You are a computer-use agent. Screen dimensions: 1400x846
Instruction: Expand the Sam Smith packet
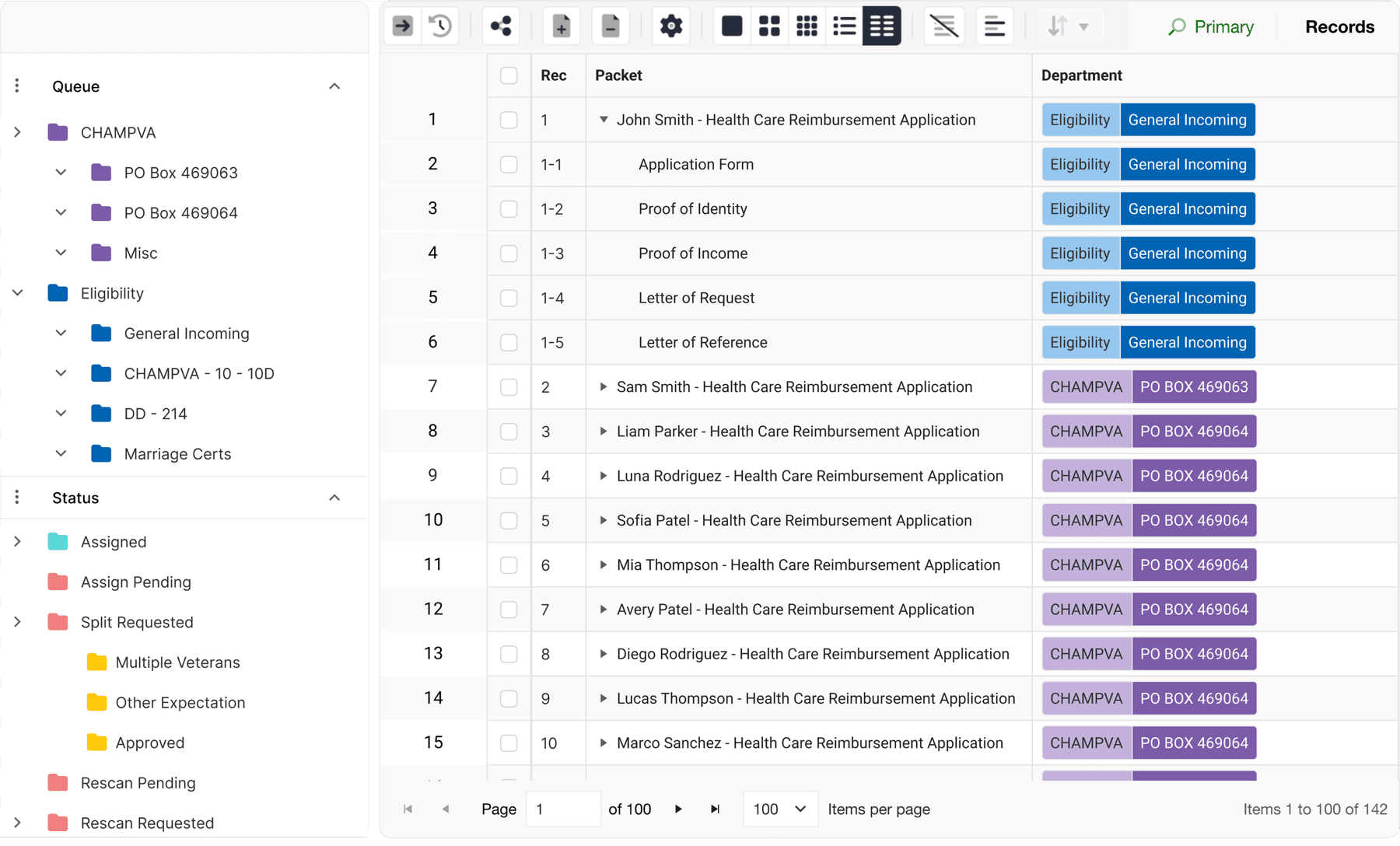(x=604, y=387)
